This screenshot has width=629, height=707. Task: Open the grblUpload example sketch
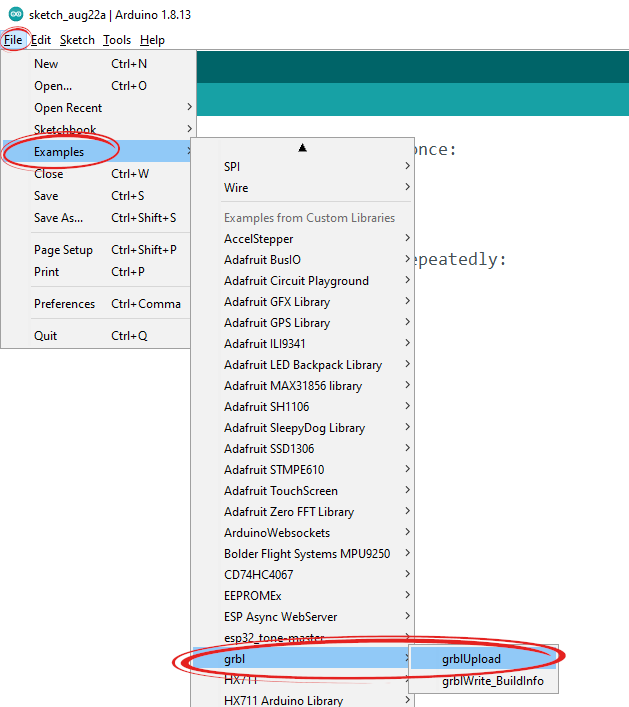point(484,659)
